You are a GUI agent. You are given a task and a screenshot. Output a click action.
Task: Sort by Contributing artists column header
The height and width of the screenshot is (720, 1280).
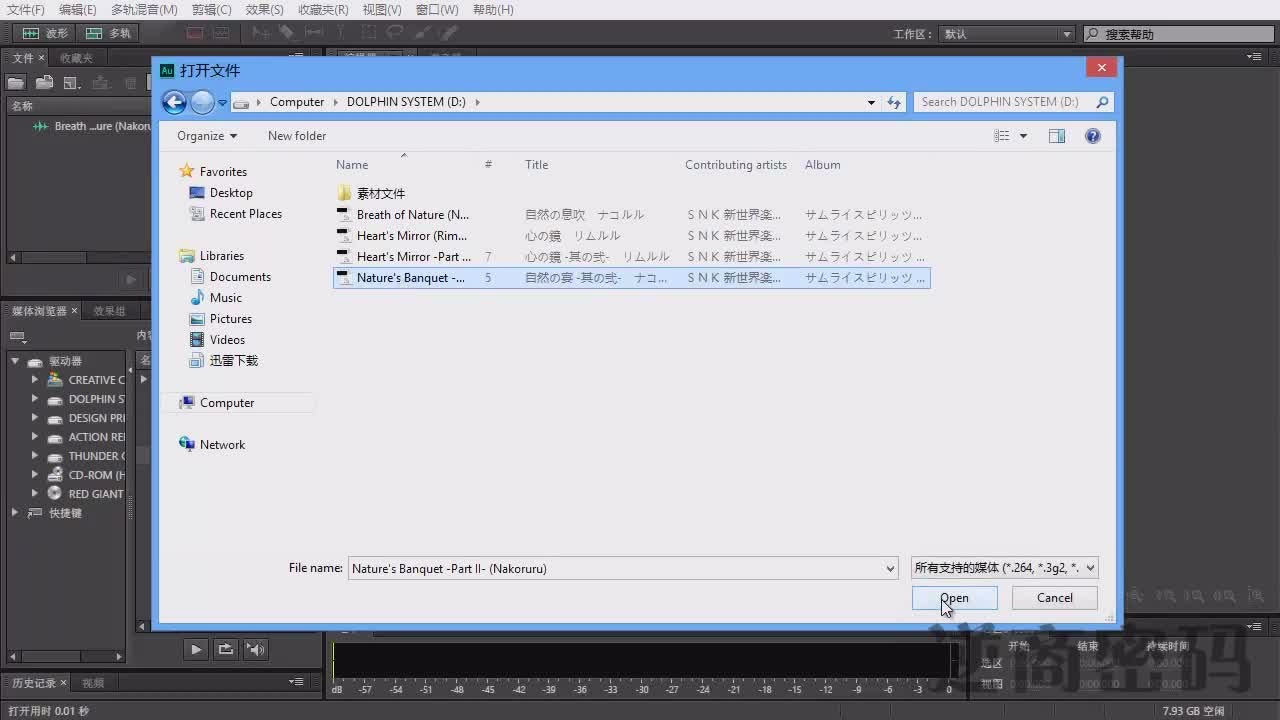[x=736, y=165]
